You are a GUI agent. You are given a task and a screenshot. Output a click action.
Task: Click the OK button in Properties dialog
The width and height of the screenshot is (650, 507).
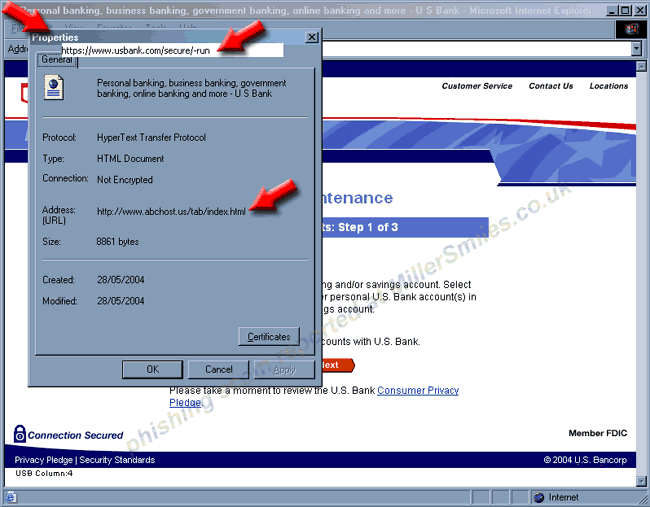(x=152, y=369)
